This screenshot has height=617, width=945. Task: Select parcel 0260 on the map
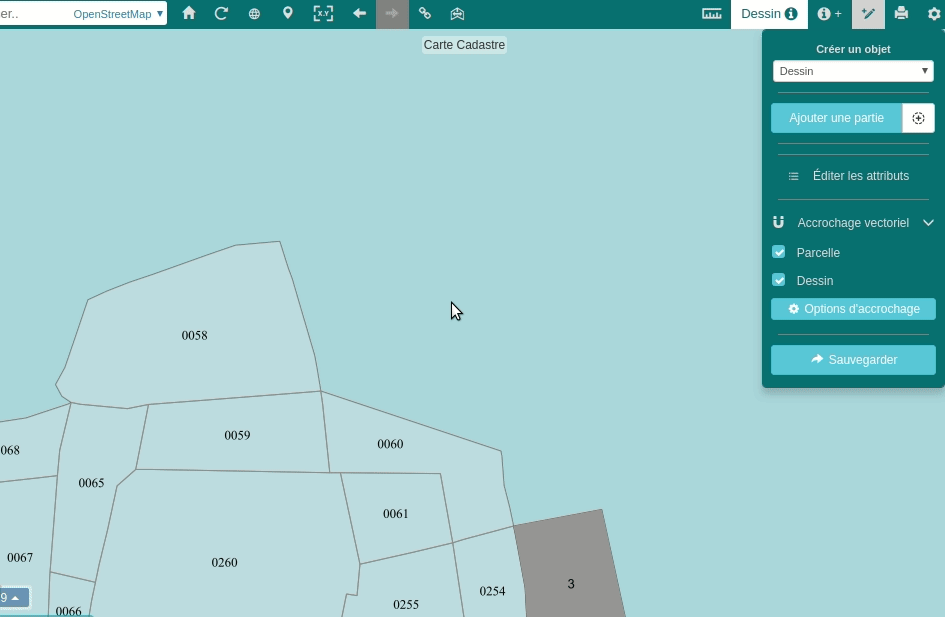(x=224, y=562)
